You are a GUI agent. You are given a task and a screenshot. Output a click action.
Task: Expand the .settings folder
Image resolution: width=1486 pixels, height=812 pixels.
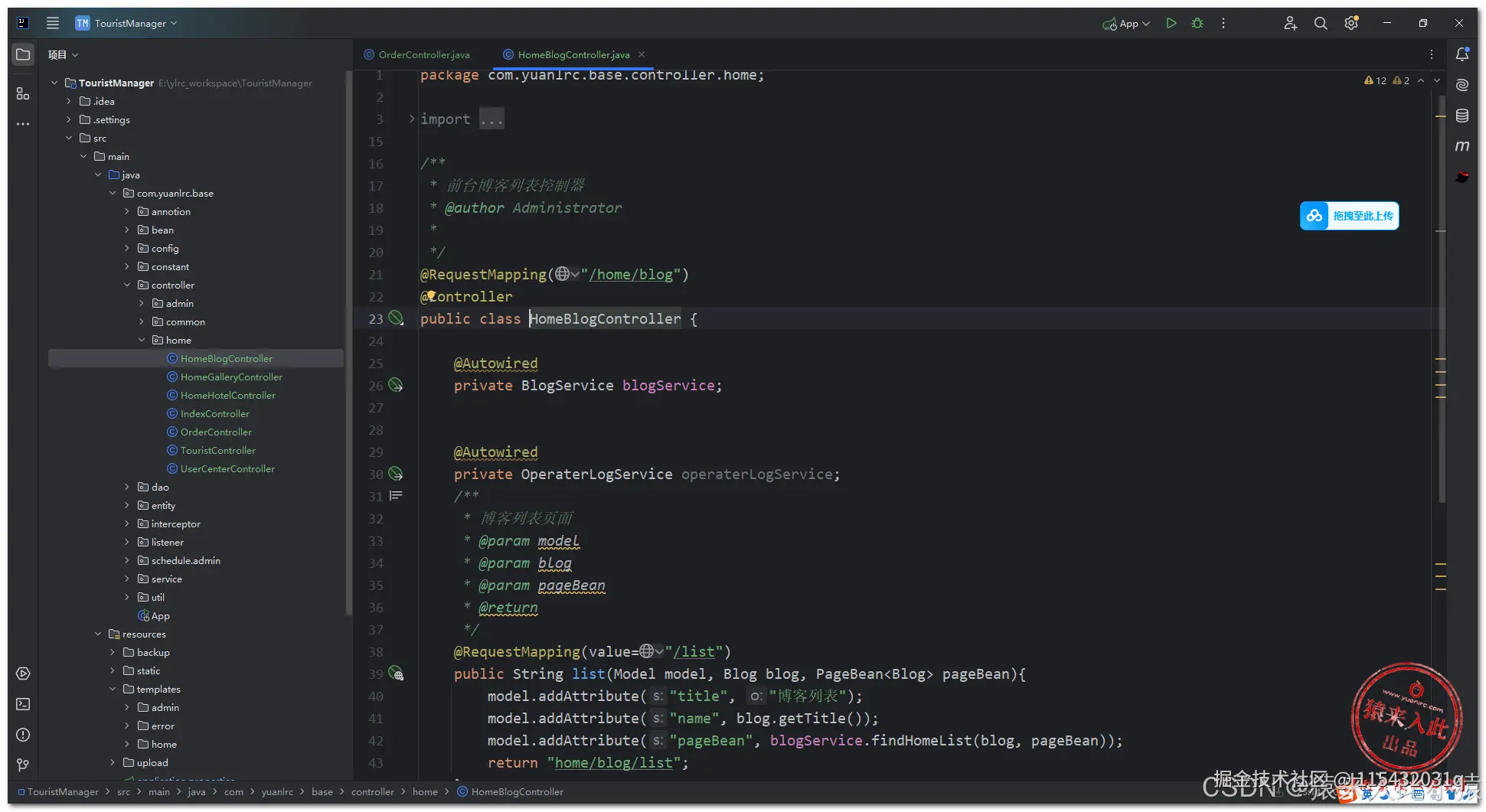(69, 119)
